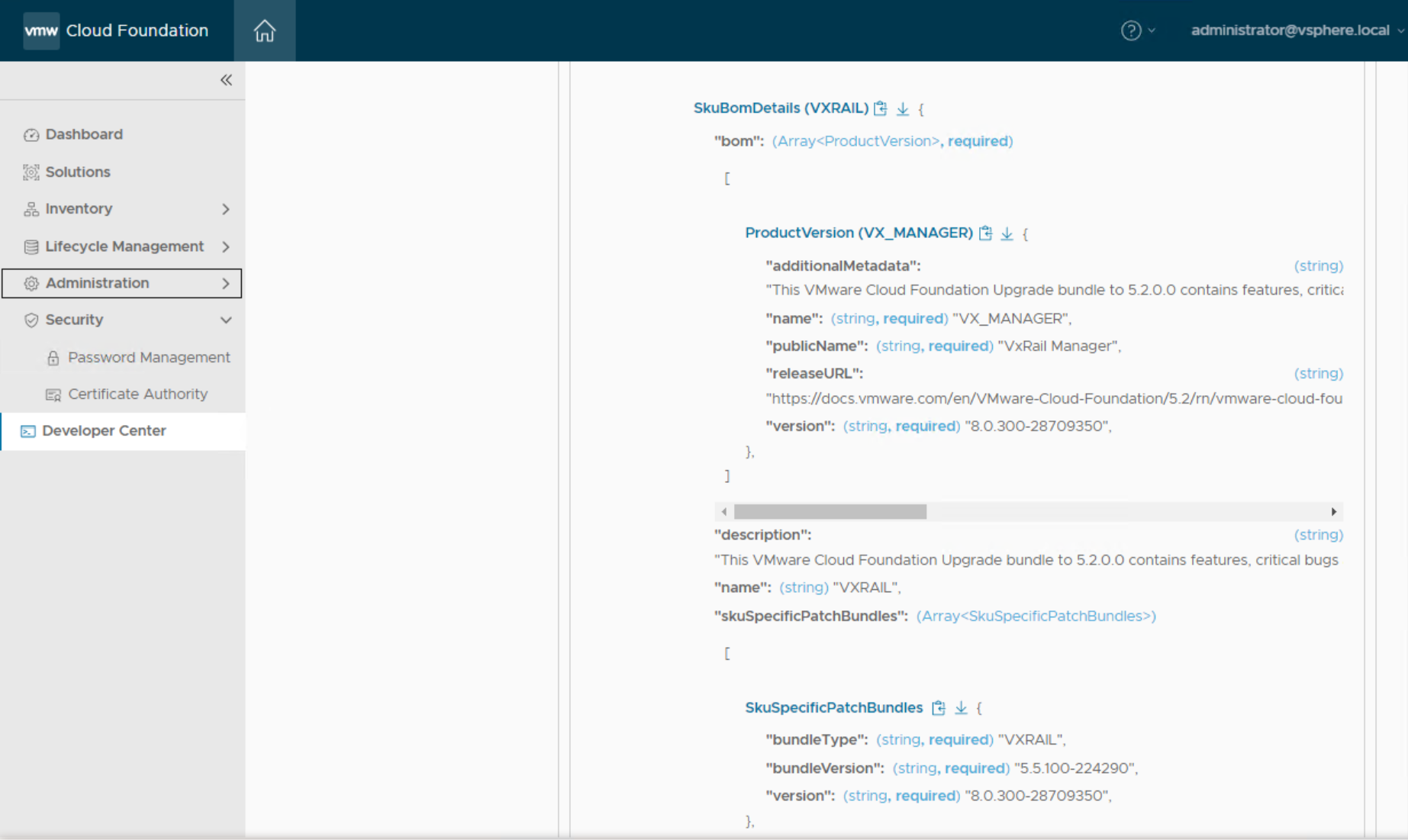The width and height of the screenshot is (1408, 840).
Task: Collapse the Security section chevron
Action: pyautogui.click(x=225, y=320)
